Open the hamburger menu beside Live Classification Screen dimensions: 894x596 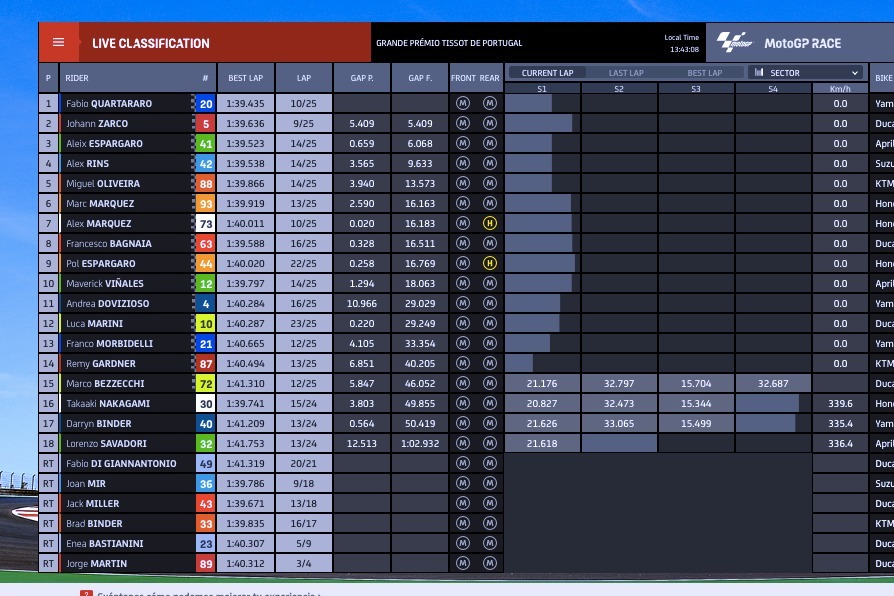[58, 43]
